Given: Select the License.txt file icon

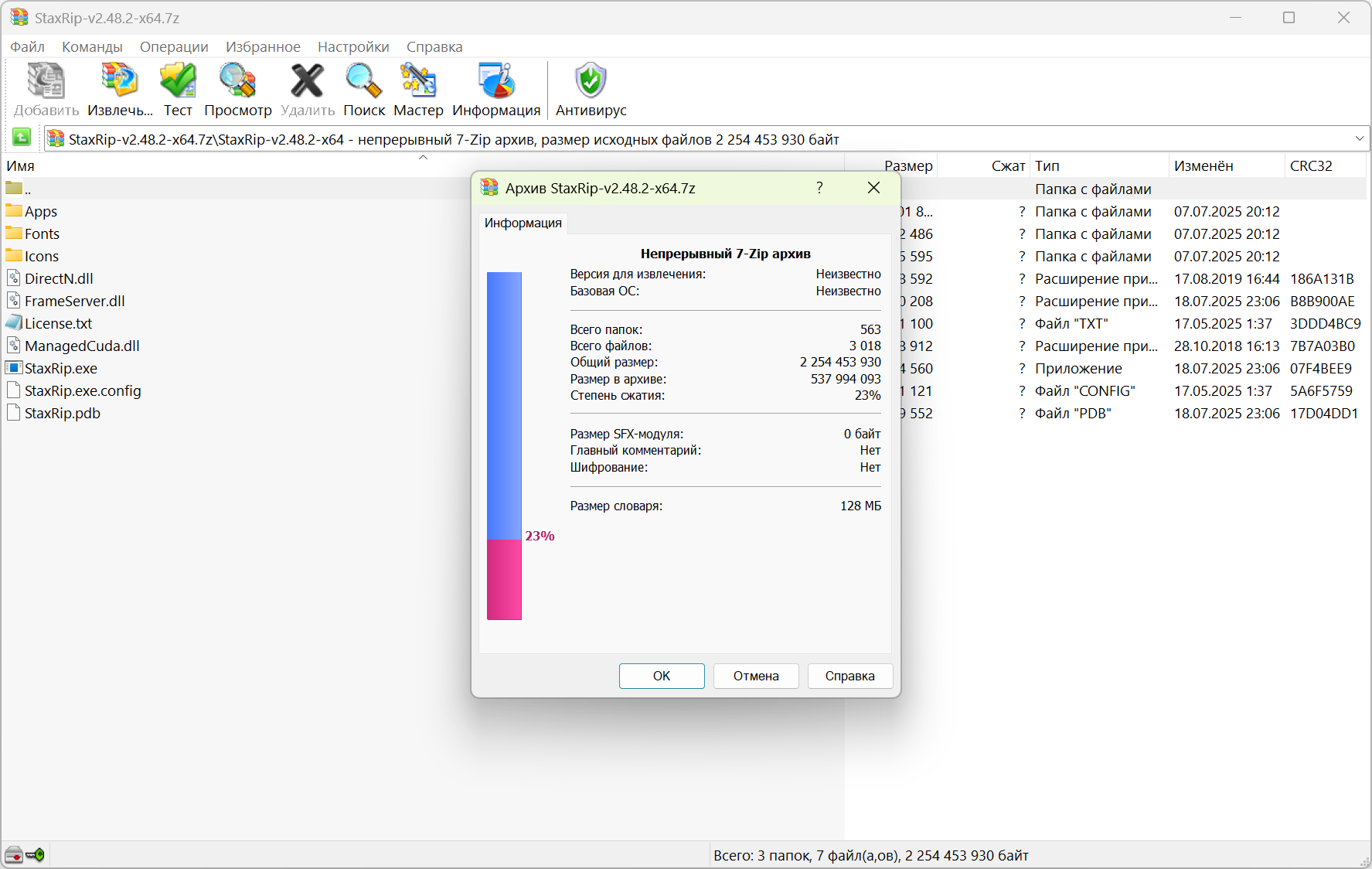Looking at the screenshot, I should coord(14,322).
